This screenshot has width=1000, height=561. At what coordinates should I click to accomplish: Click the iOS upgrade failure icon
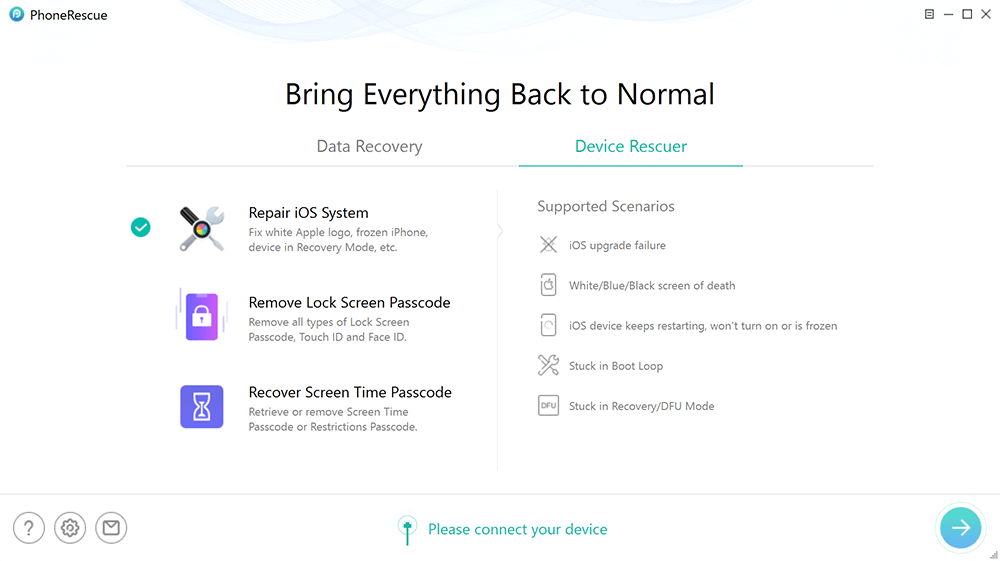(548, 245)
